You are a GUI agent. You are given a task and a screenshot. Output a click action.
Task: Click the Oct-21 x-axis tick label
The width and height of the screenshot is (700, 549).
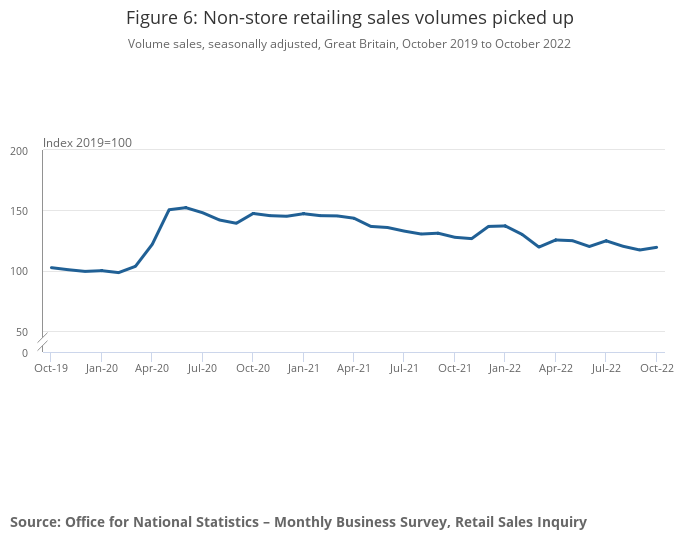(x=455, y=368)
